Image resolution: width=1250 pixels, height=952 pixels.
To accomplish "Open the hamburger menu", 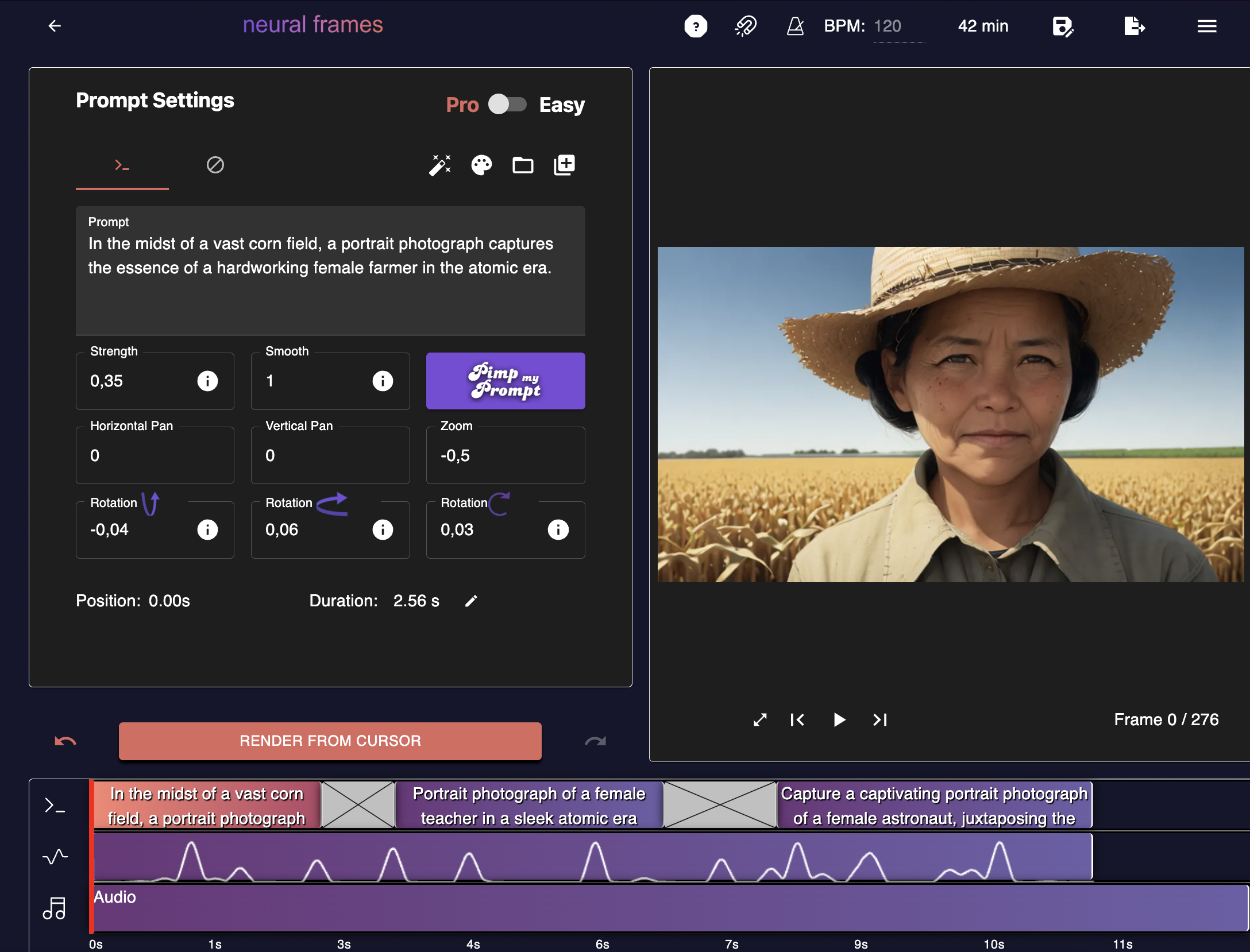I will coord(1207,26).
